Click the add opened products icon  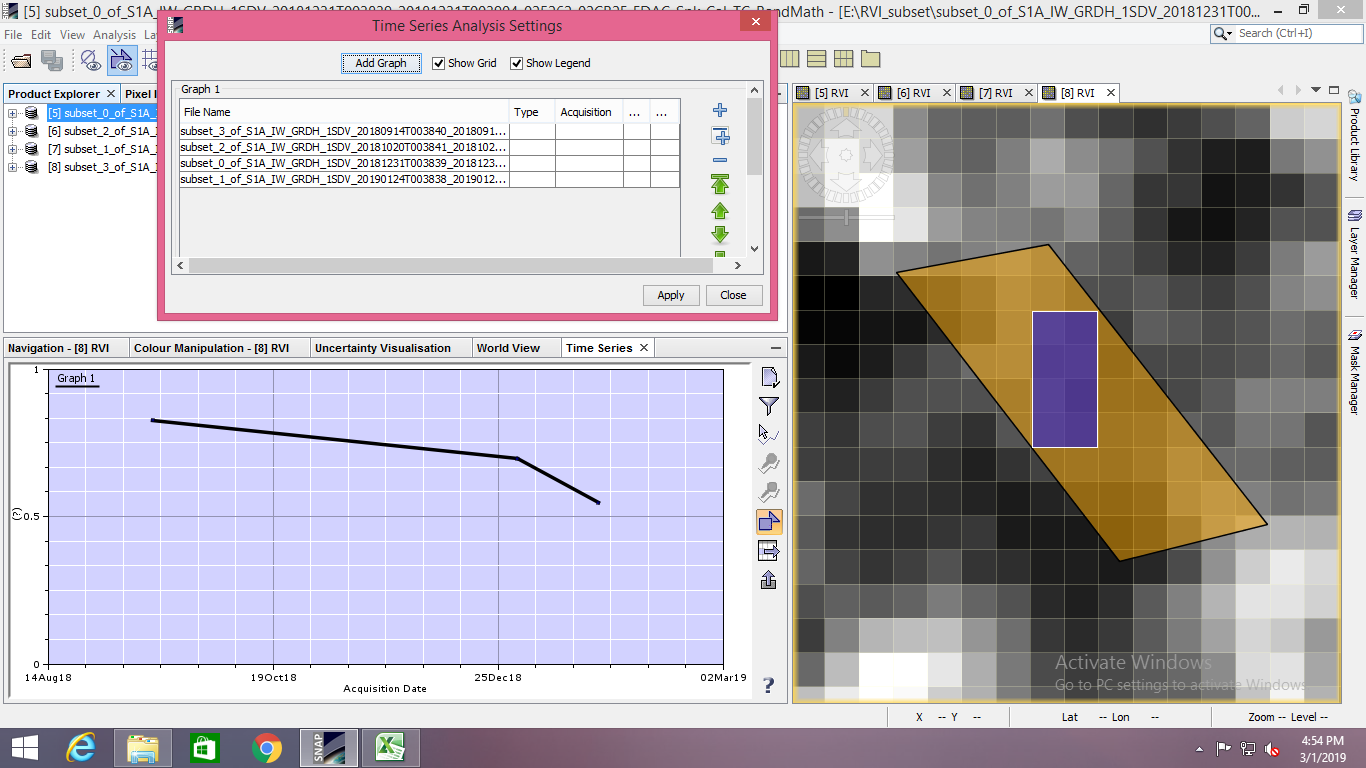click(x=720, y=136)
